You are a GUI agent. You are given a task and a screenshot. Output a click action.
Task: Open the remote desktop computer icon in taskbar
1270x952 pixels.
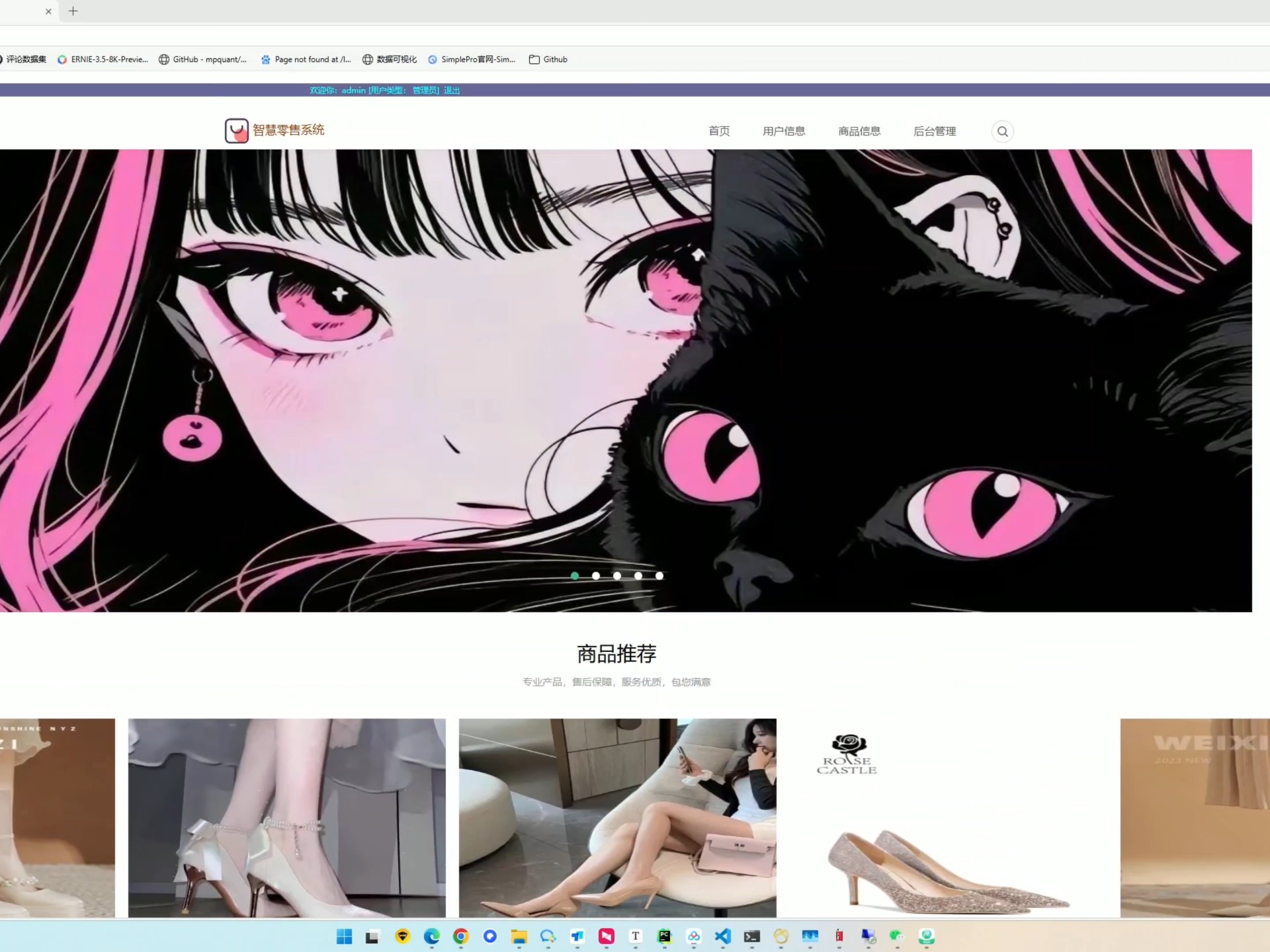click(x=868, y=936)
